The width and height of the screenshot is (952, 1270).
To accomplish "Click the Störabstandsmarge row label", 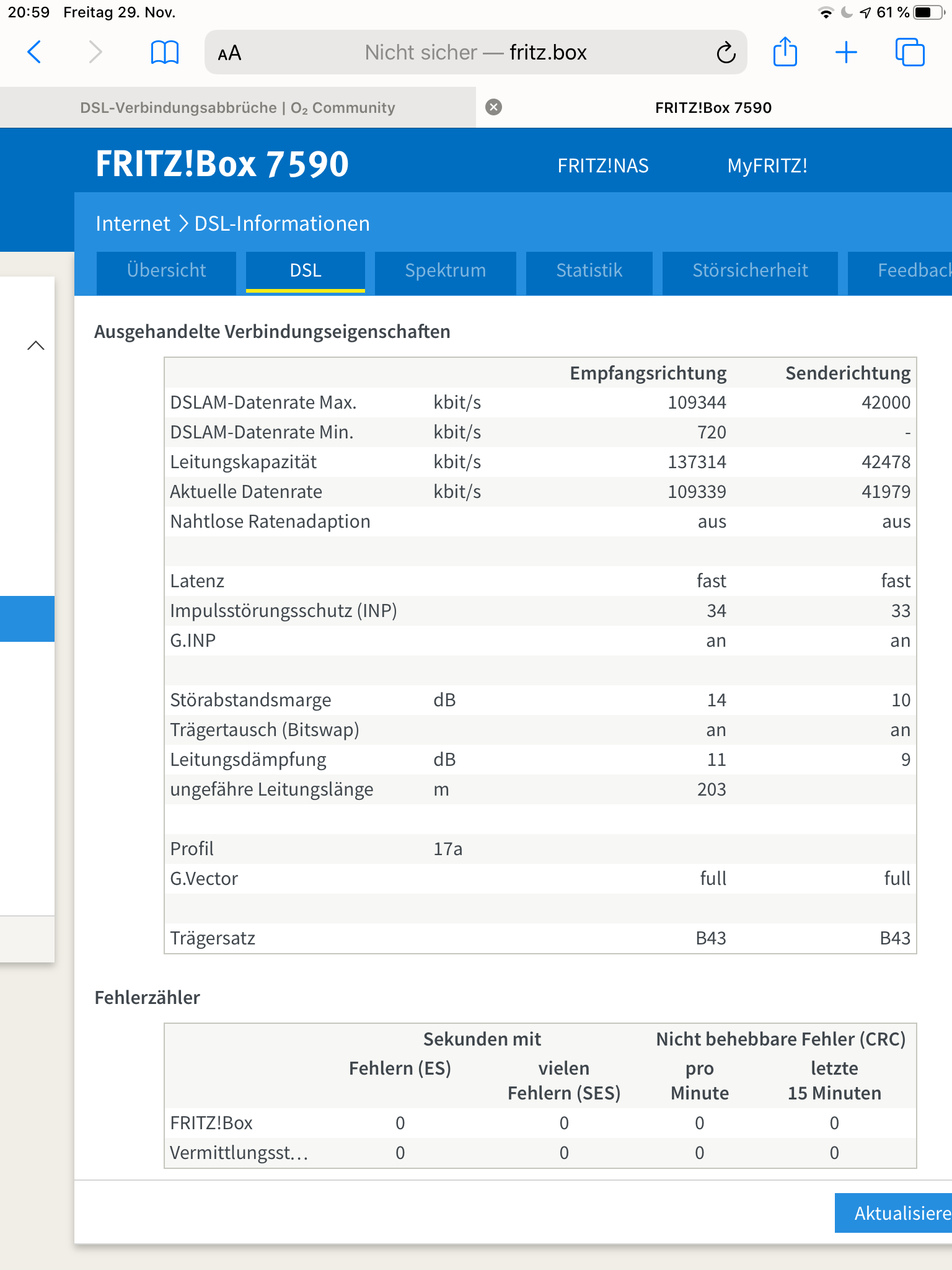I will pos(250,700).
